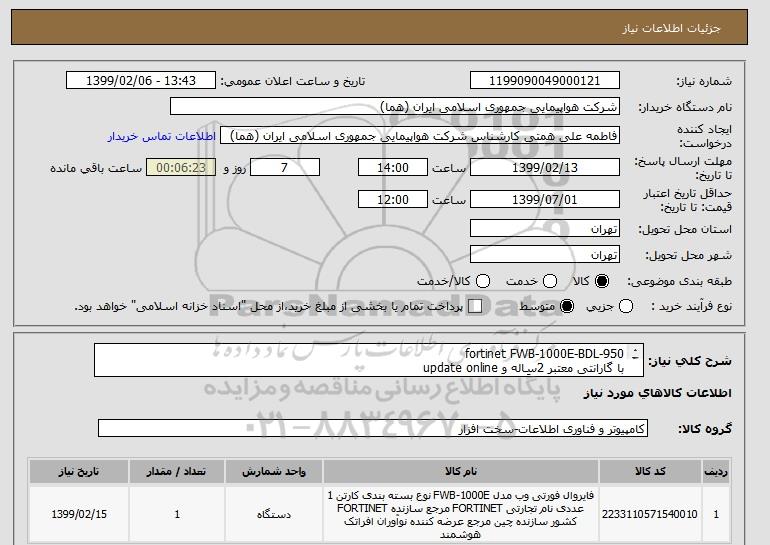The width and height of the screenshot is (770, 545).
Task: Click the buyer organization name field
Action: tap(395, 107)
